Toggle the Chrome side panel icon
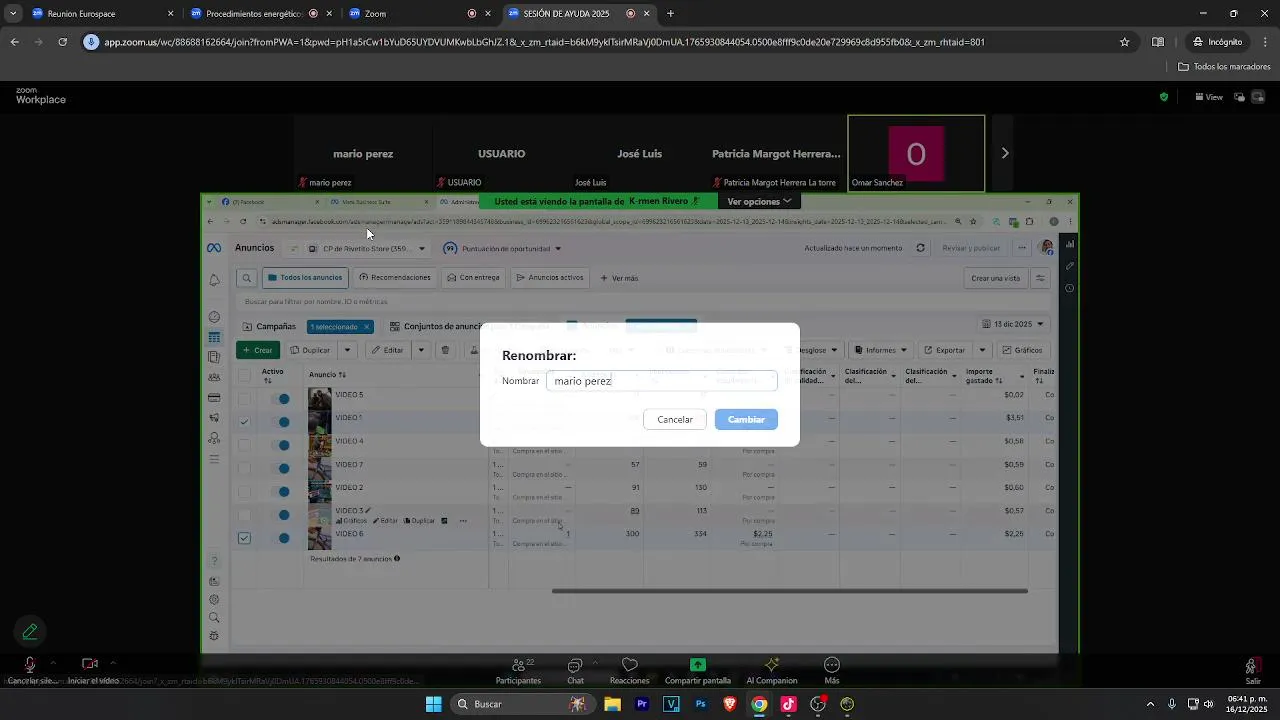The image size is (1280, 720). 1158,42
